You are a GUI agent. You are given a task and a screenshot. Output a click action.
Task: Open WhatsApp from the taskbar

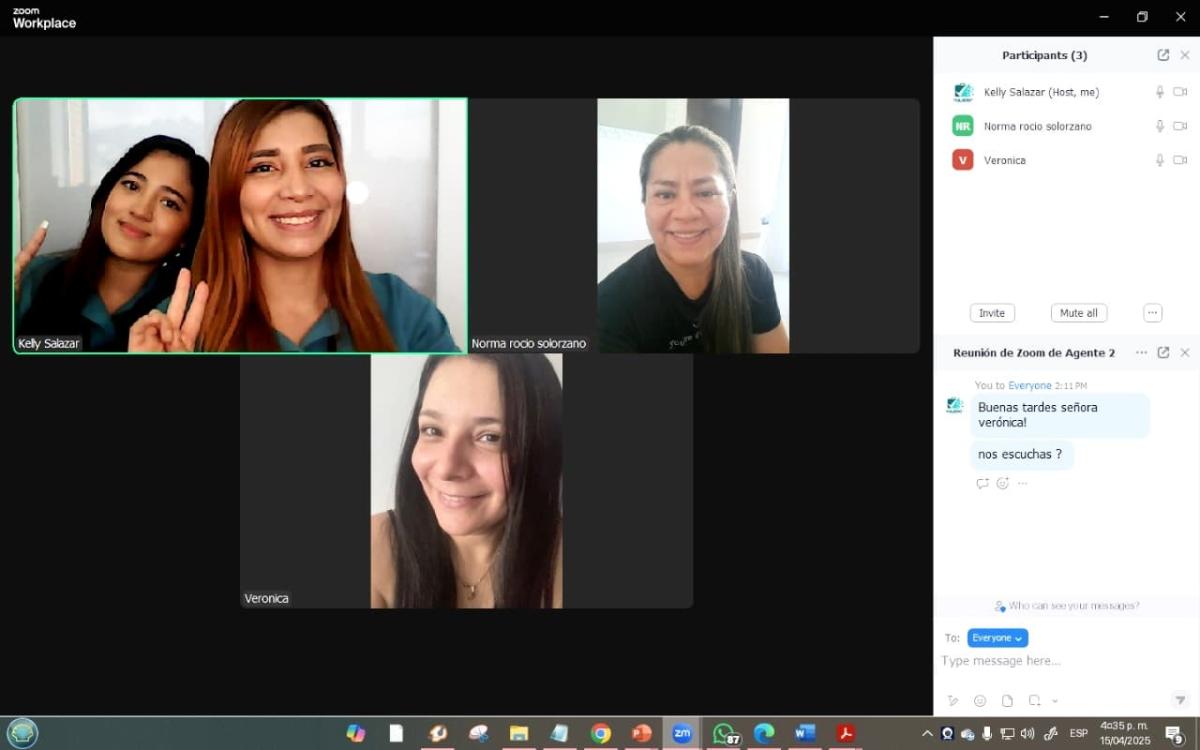point(724,733)
